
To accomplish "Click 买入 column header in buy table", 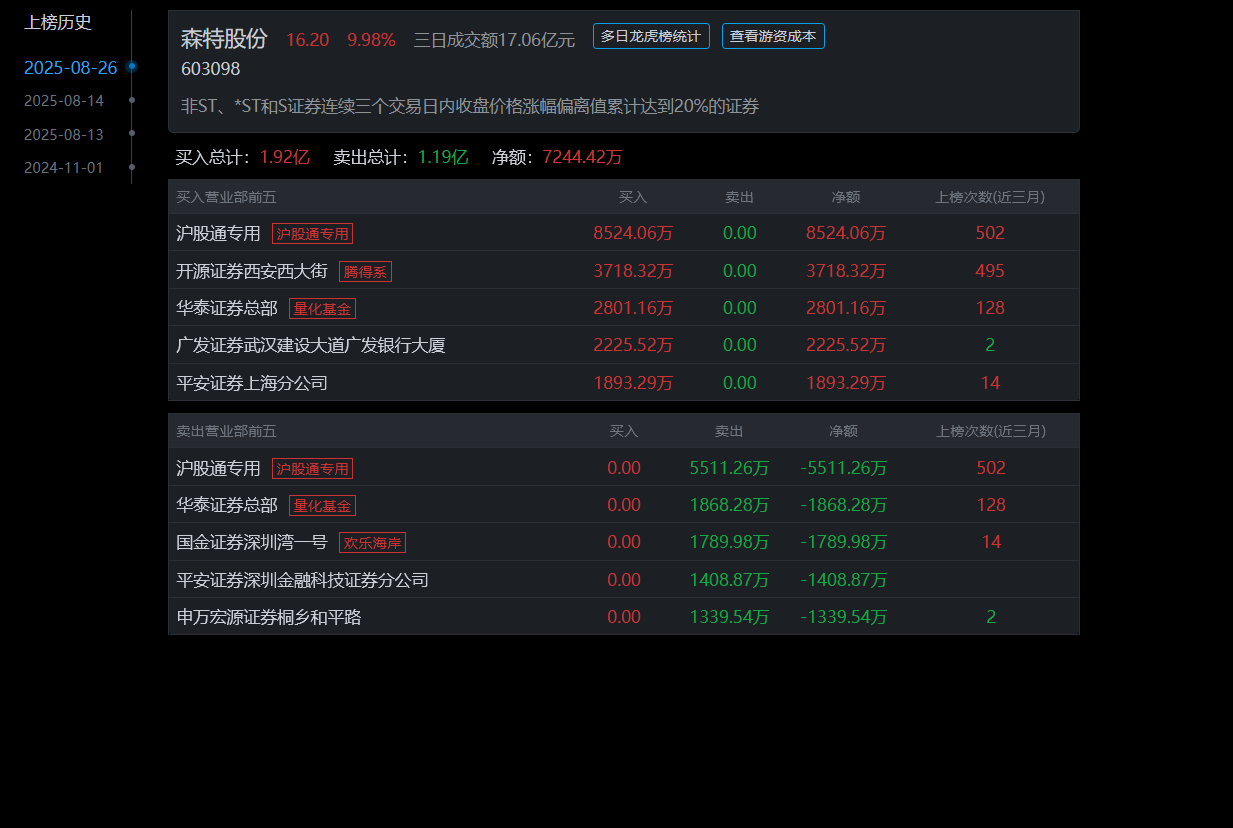I will 633,197.
